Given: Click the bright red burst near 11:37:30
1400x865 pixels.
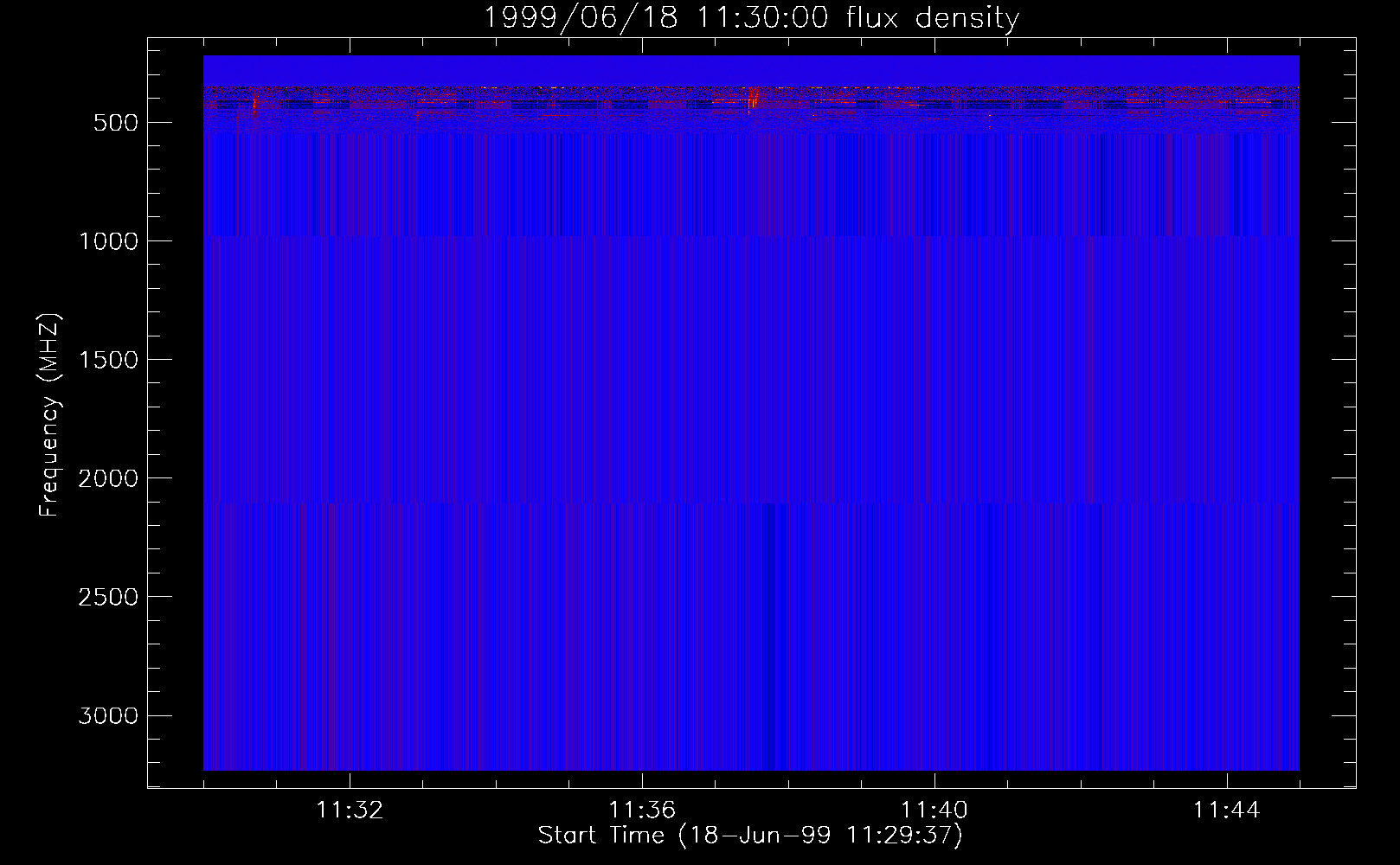Looking at the screenshot, I should [753, 99].
